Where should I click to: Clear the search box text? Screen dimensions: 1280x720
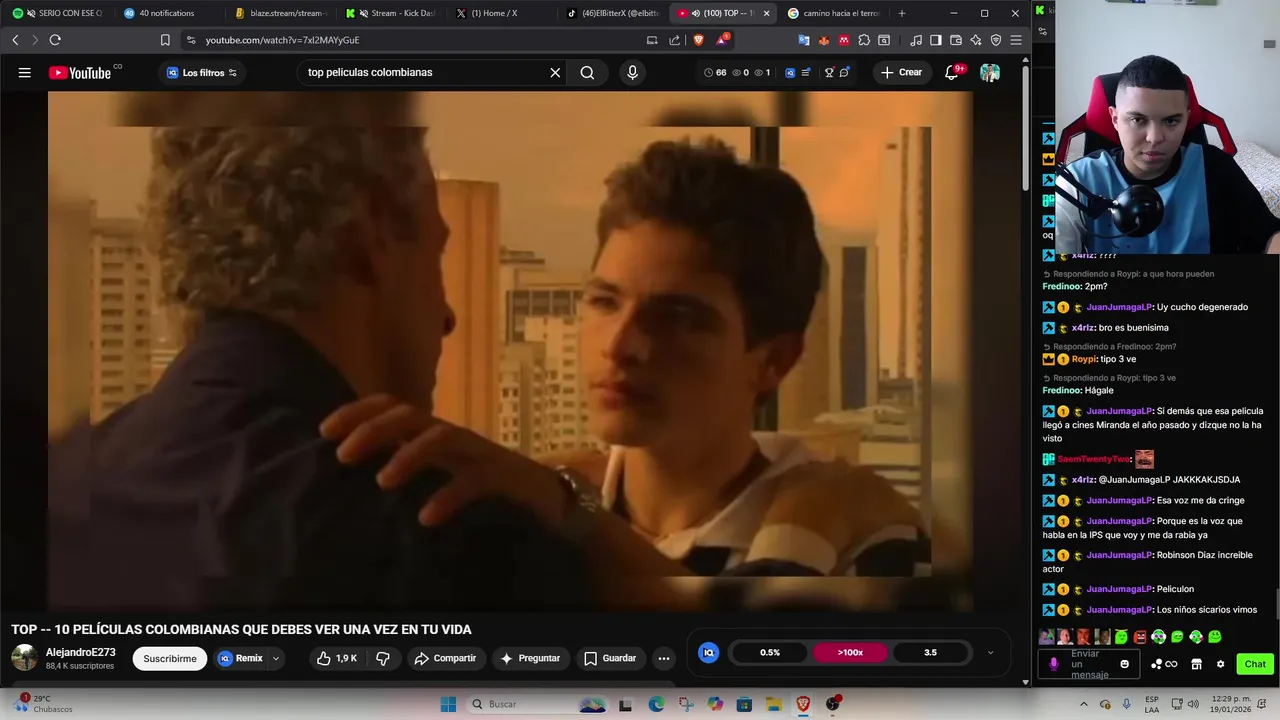pyautogui.click(x=555, y=72)
